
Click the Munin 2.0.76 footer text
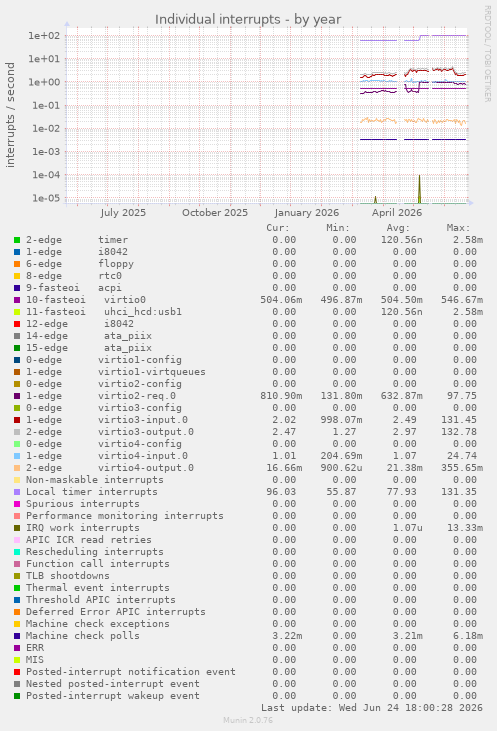pyautogui.click(x=248, y=720)
